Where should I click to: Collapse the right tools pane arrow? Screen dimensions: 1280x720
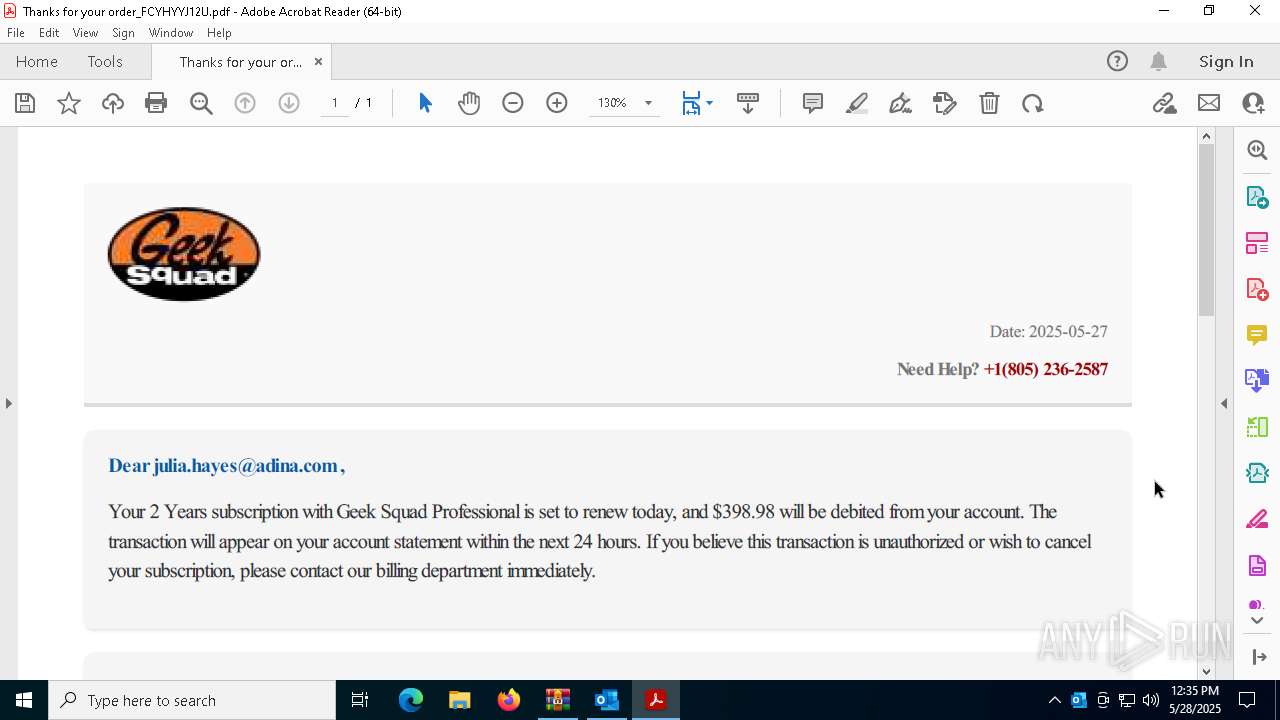[x=1224, y=403]
